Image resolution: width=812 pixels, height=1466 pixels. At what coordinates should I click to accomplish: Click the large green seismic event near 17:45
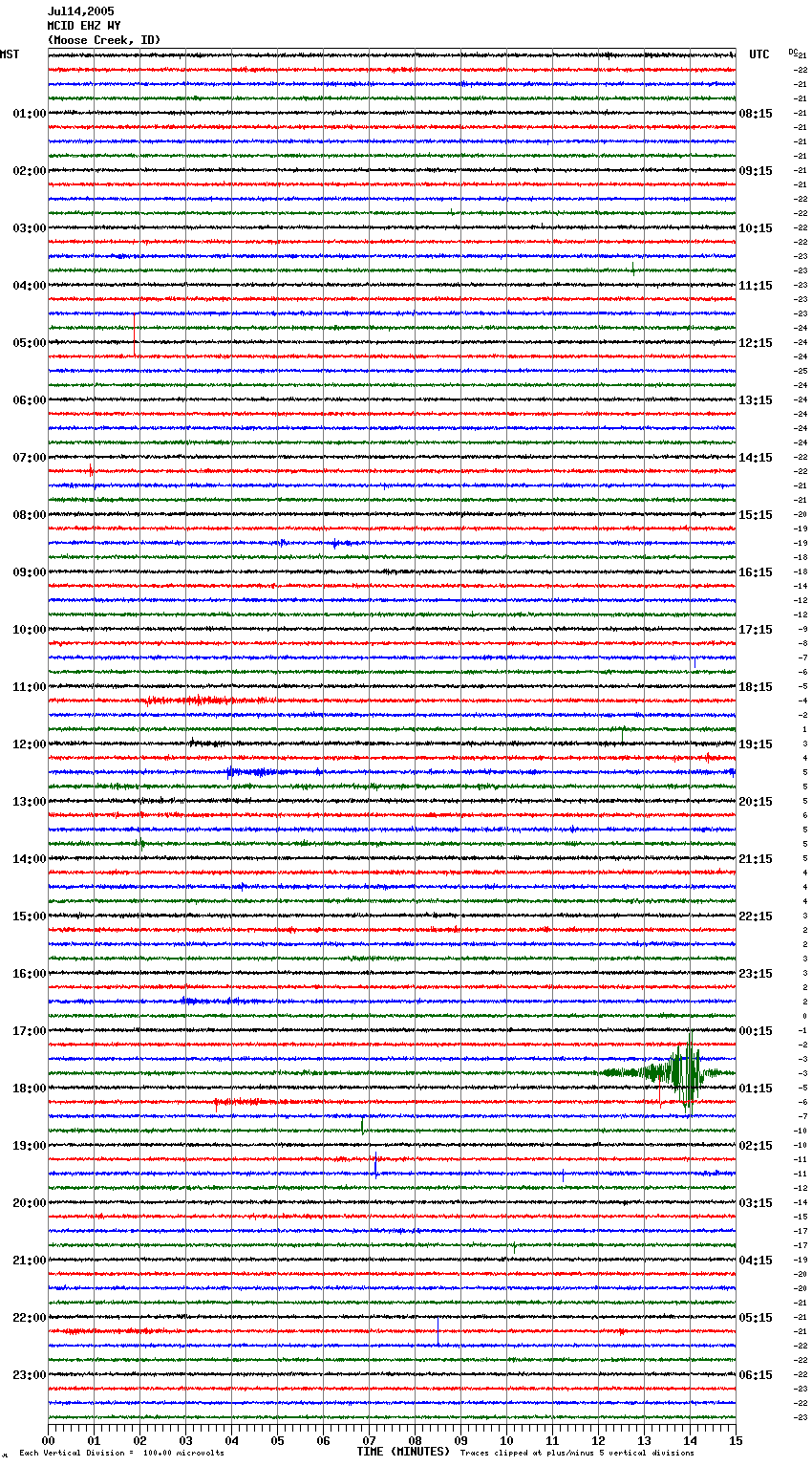click(x=666, y=1072)
